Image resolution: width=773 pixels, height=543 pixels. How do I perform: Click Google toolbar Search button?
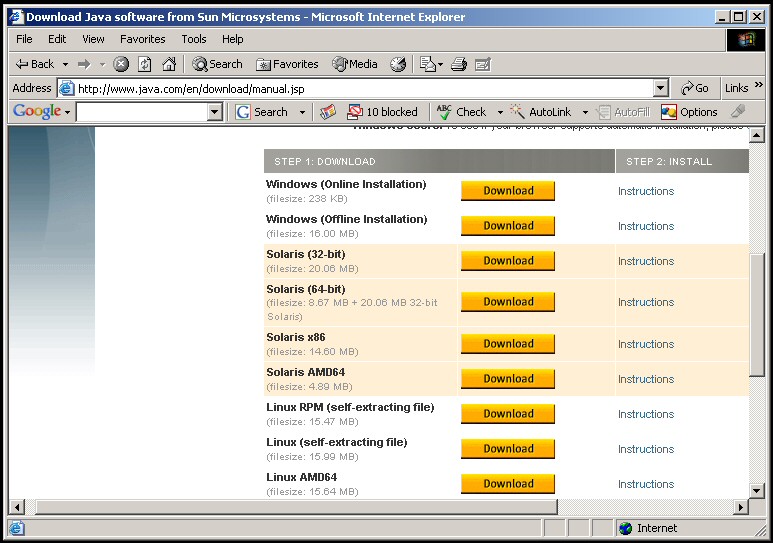tap(261, 112)
